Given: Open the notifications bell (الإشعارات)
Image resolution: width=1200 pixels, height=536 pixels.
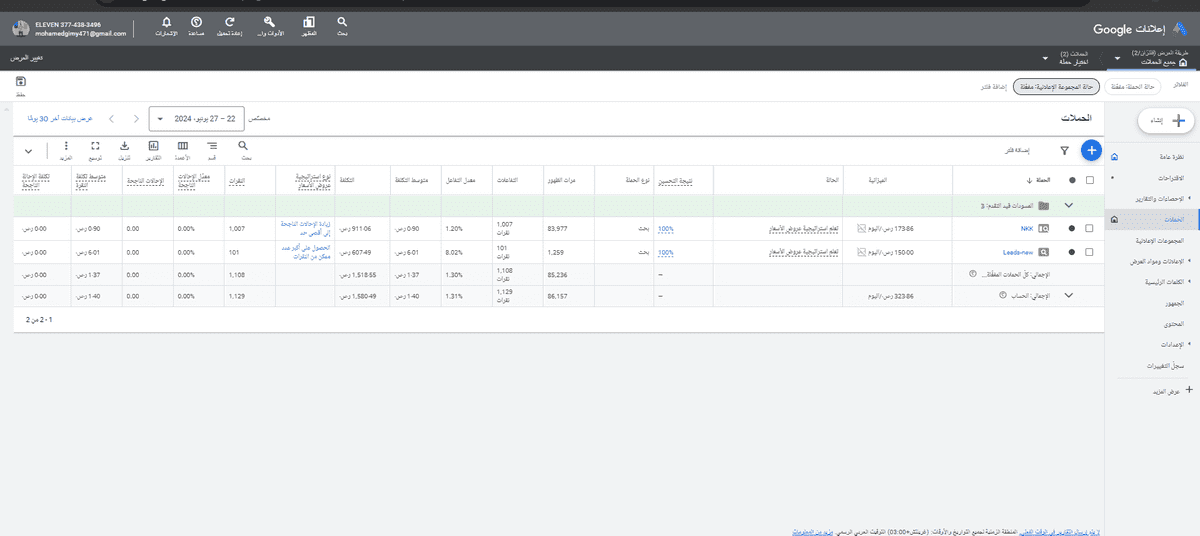Looking at the screenshot, I should (x=166, y=22).
